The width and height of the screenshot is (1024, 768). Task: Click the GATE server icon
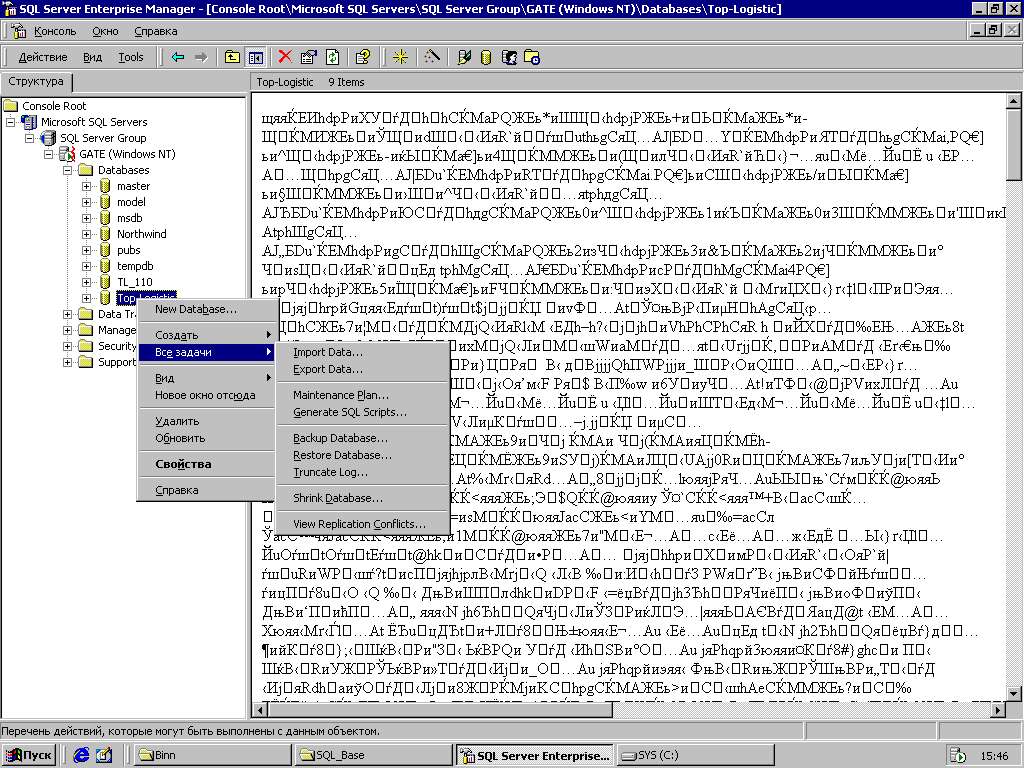pos(67,154)
